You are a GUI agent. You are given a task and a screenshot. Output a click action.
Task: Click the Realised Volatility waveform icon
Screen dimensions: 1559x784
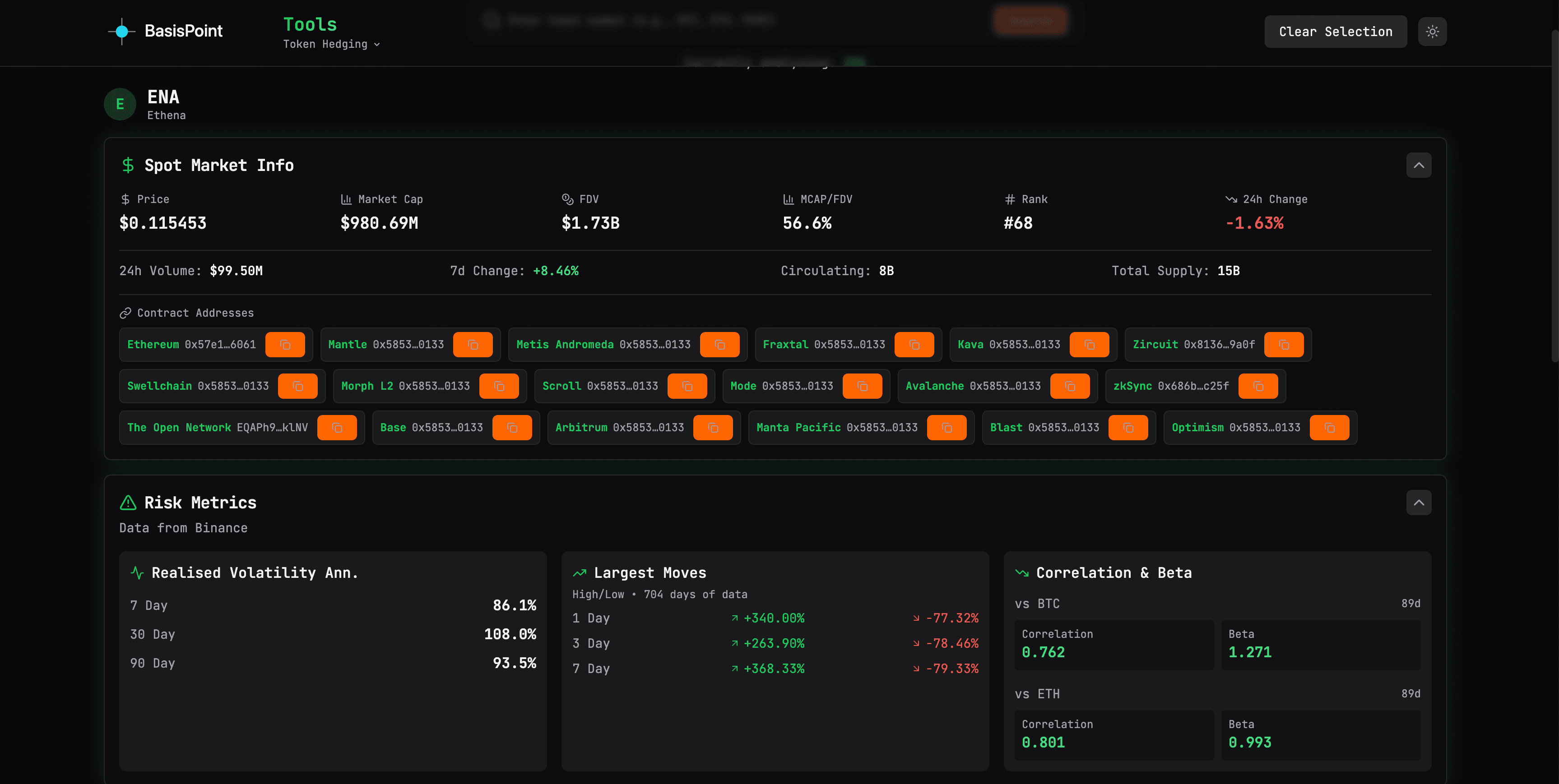(137, 572)
